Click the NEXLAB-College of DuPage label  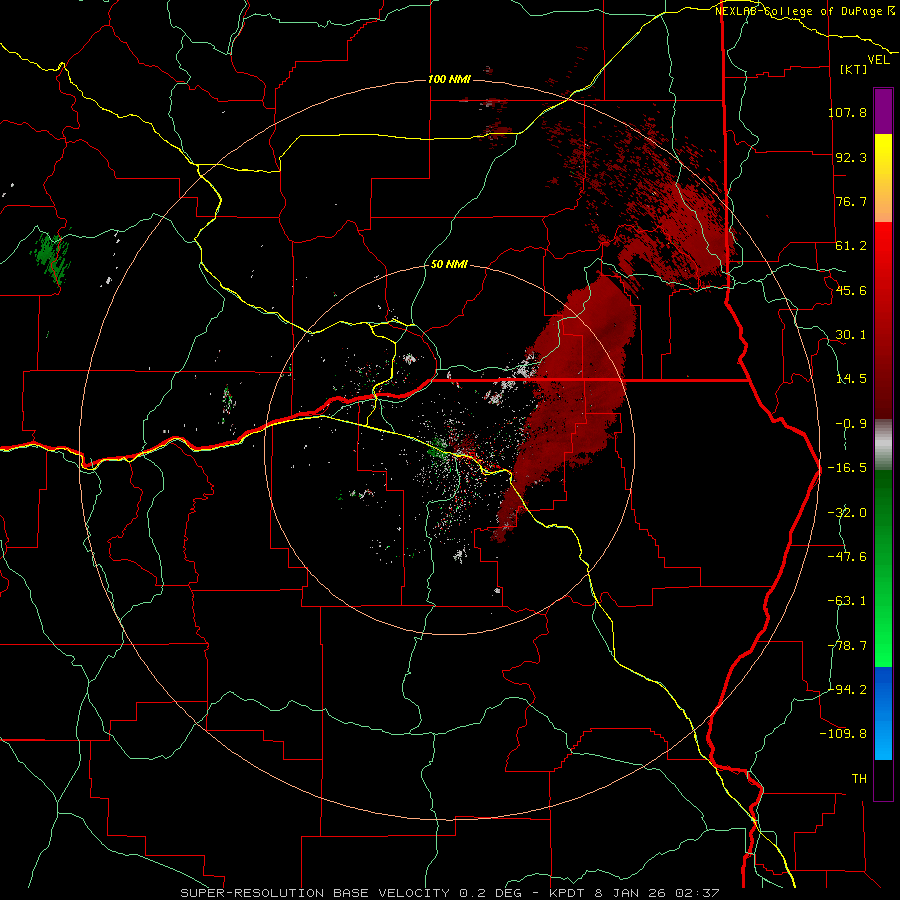(804, 11)
